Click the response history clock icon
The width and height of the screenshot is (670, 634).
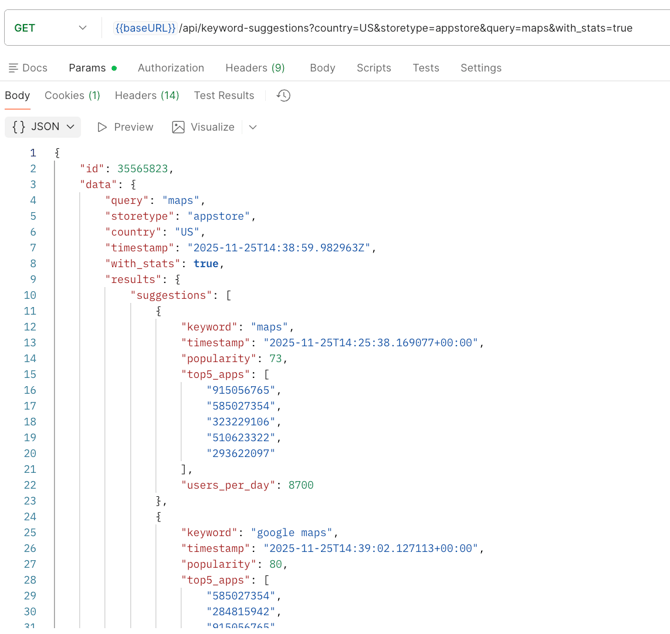284,96
